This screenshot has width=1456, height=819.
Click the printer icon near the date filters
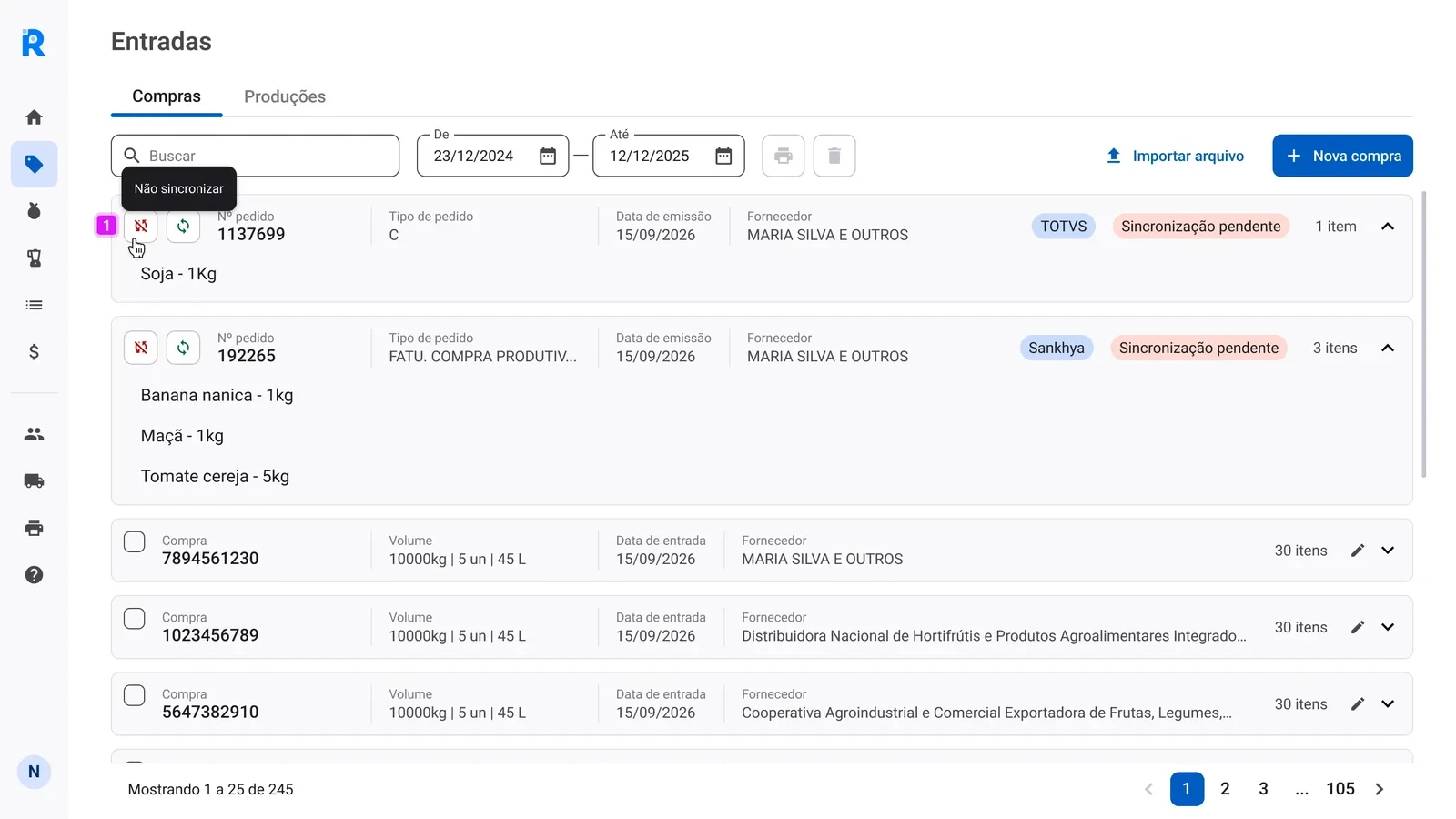click(783, 156)
